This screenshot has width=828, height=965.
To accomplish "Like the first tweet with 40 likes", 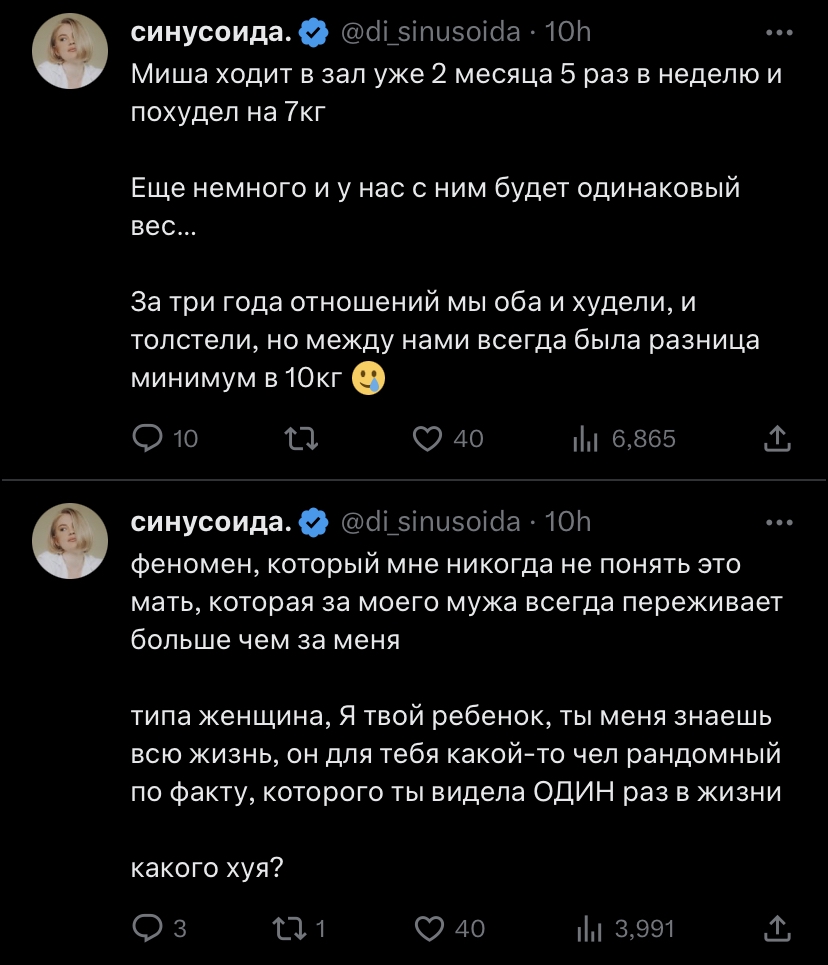I will [x=430, y=438].
